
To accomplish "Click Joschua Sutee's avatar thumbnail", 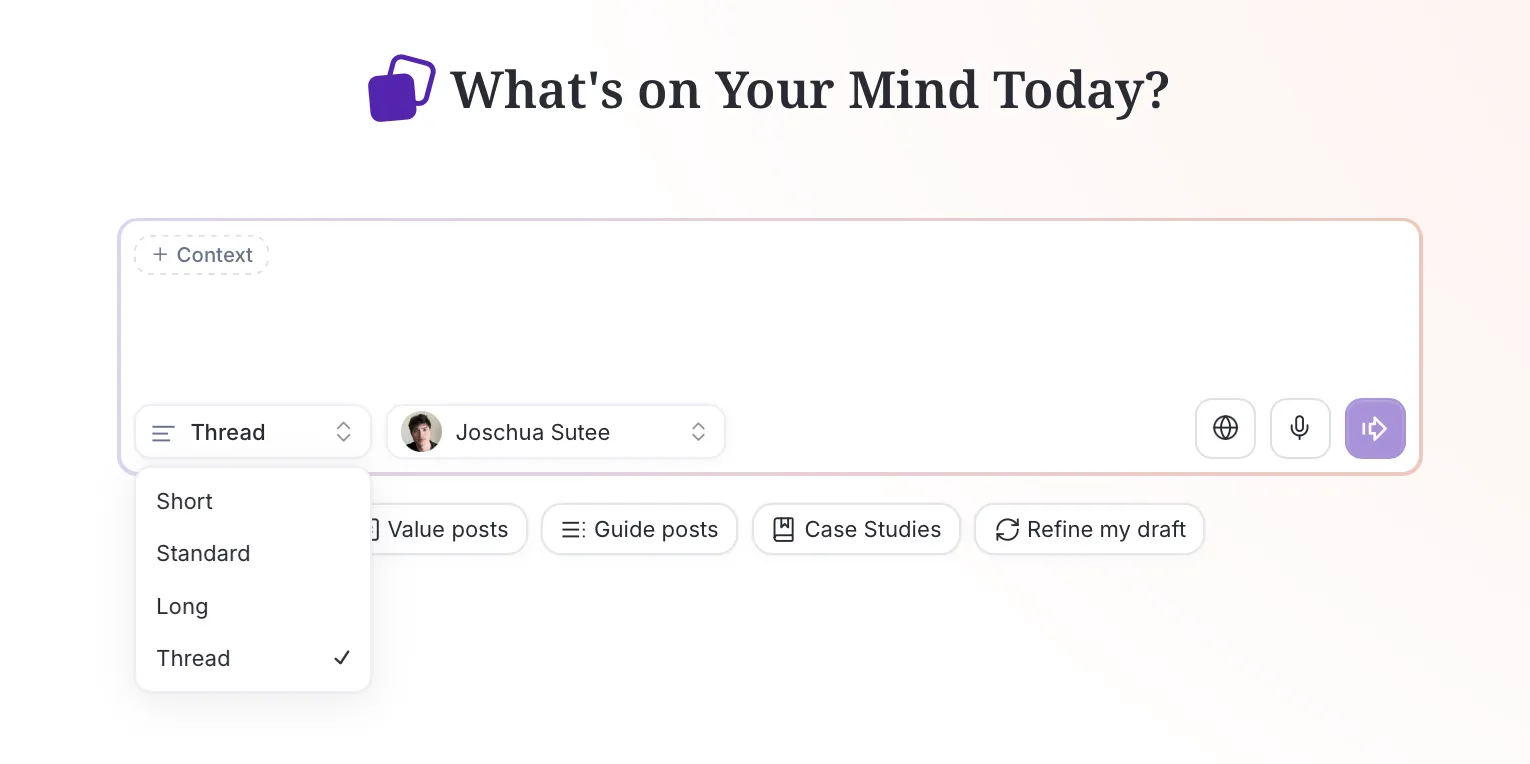I will tap(421, 431).
